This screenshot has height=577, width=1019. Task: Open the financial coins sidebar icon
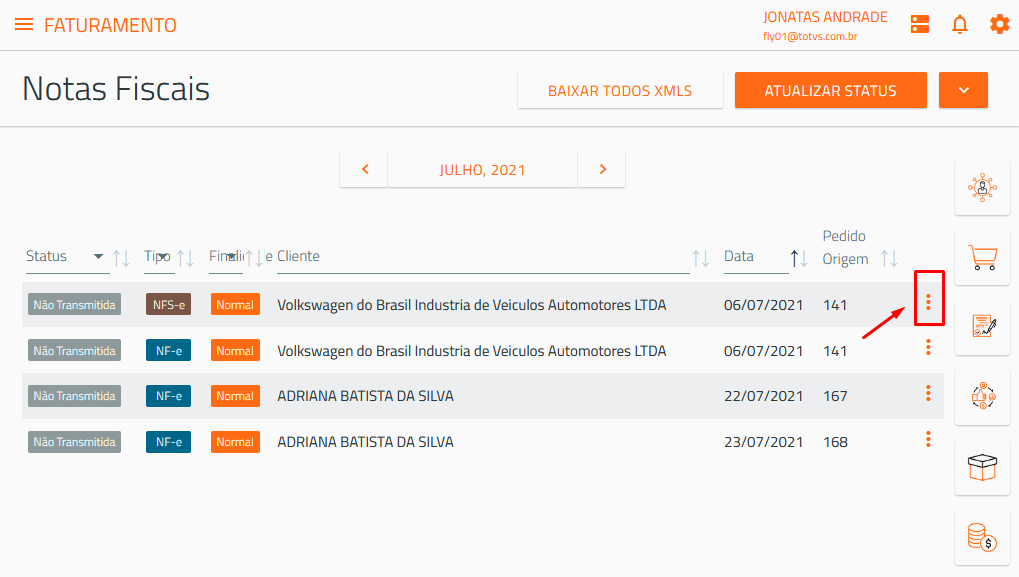point(982,537)
